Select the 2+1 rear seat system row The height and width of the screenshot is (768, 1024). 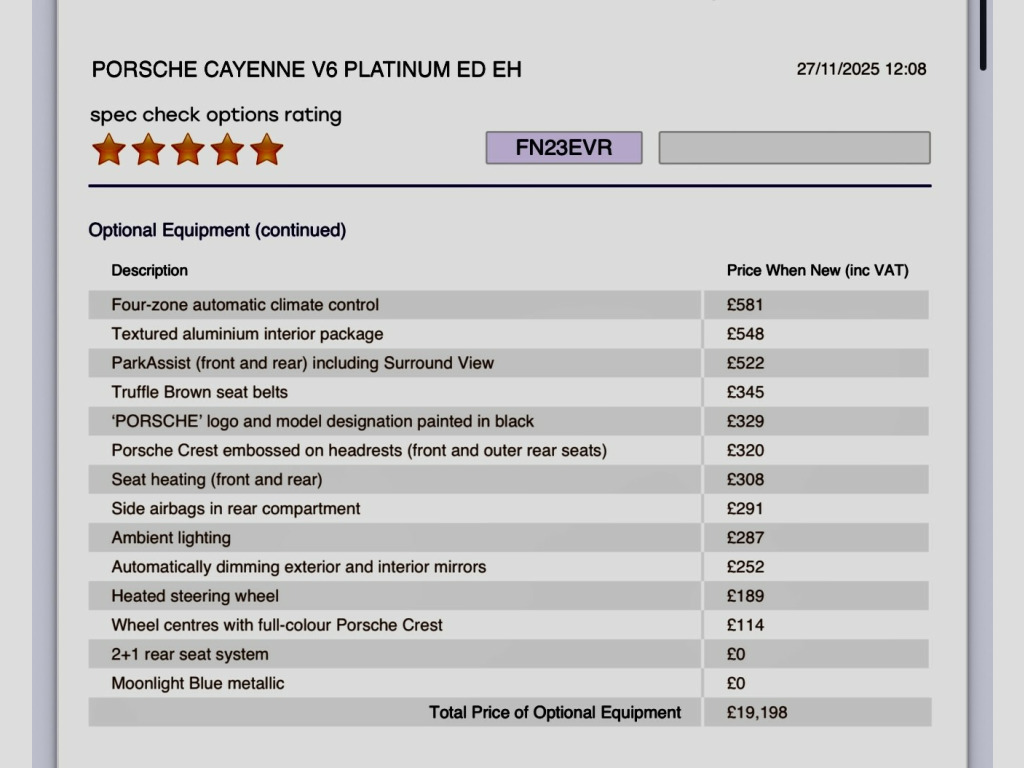(x=190, y=655)
